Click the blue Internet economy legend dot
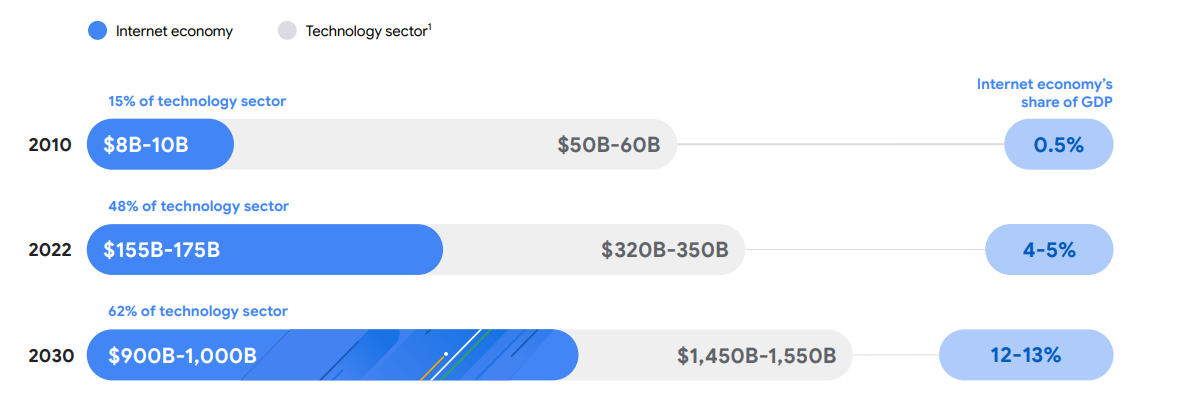The width and height of the screenshot is (1188, 419). [97, 31]
